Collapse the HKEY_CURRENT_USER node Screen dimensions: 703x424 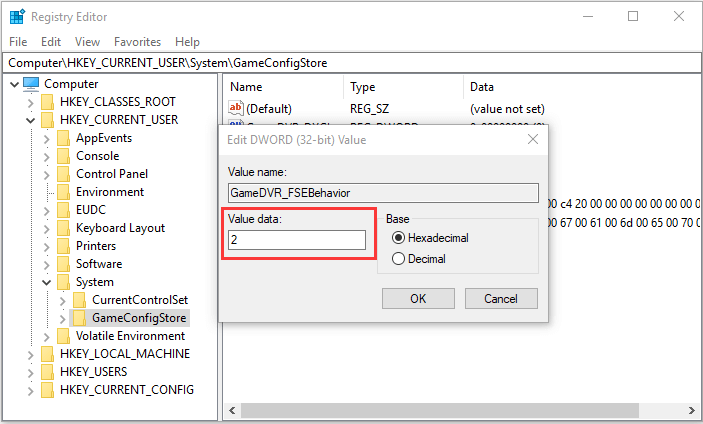pos(30,121)
